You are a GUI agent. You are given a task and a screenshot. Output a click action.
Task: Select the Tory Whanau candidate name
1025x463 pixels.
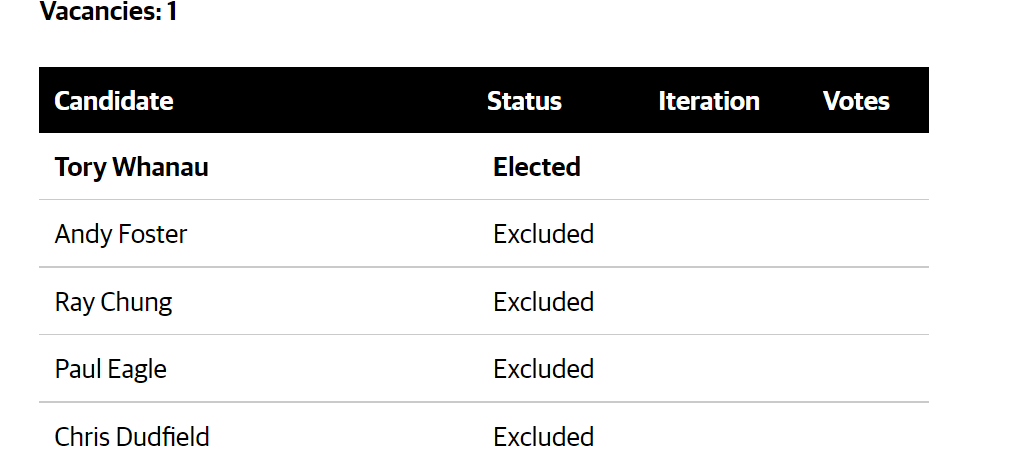tap(131, 167)
